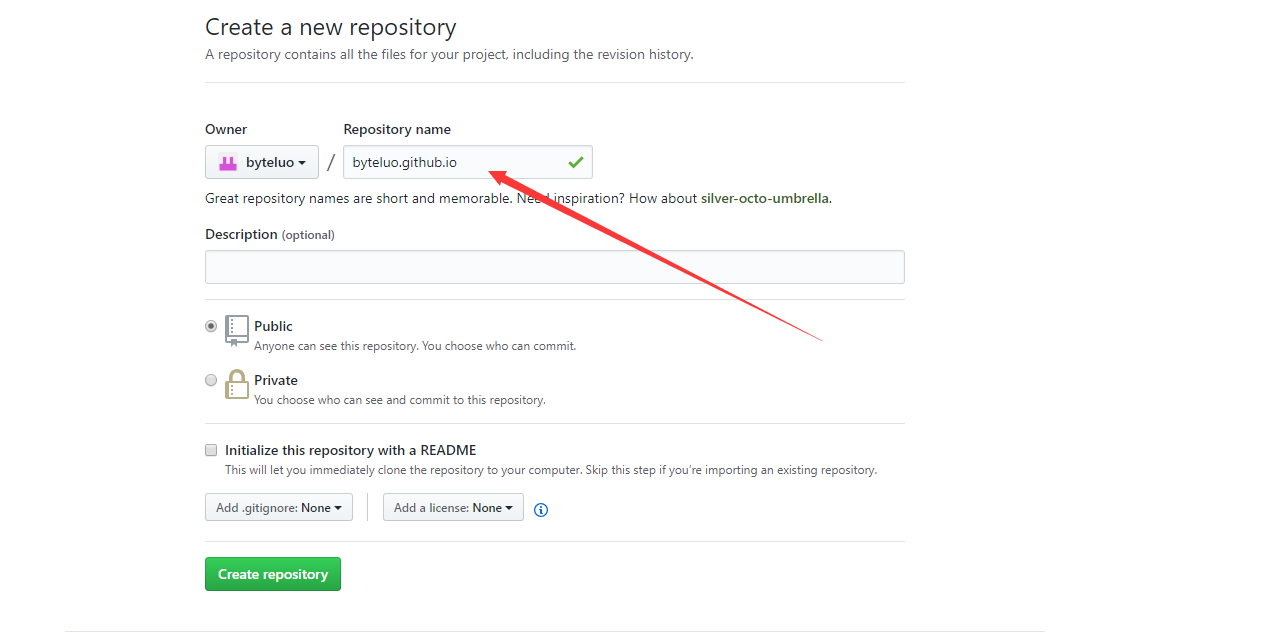Enable the Initialize with README checkbox
The height and width of the screenshot is (632, 1272).
pos(211,450)
